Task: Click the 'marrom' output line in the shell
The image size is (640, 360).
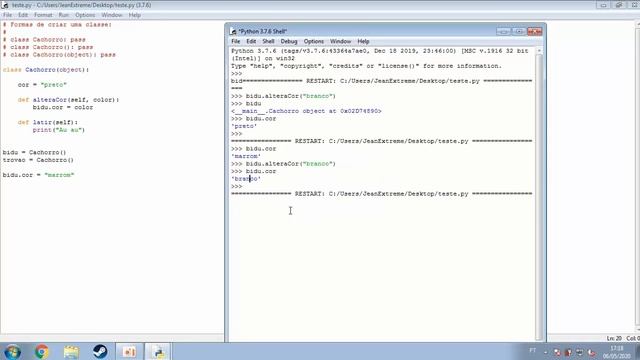Action: pos(246,156)
